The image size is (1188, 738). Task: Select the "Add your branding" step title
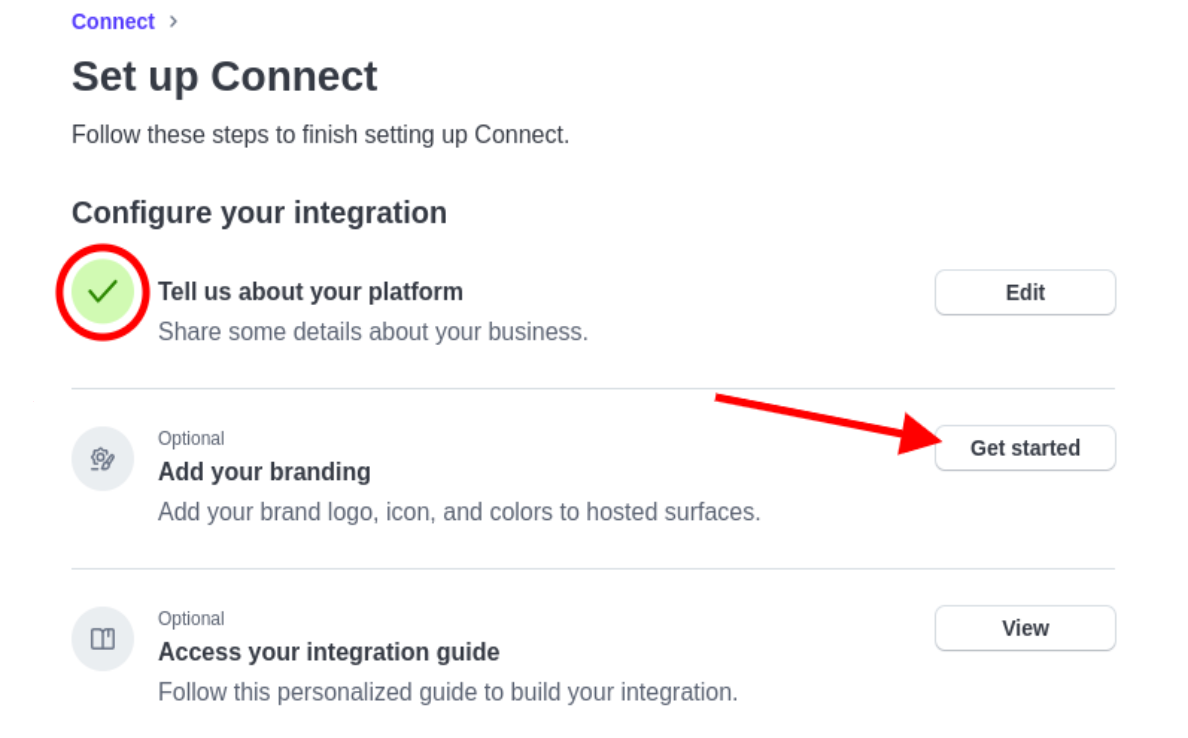point(264,471)
